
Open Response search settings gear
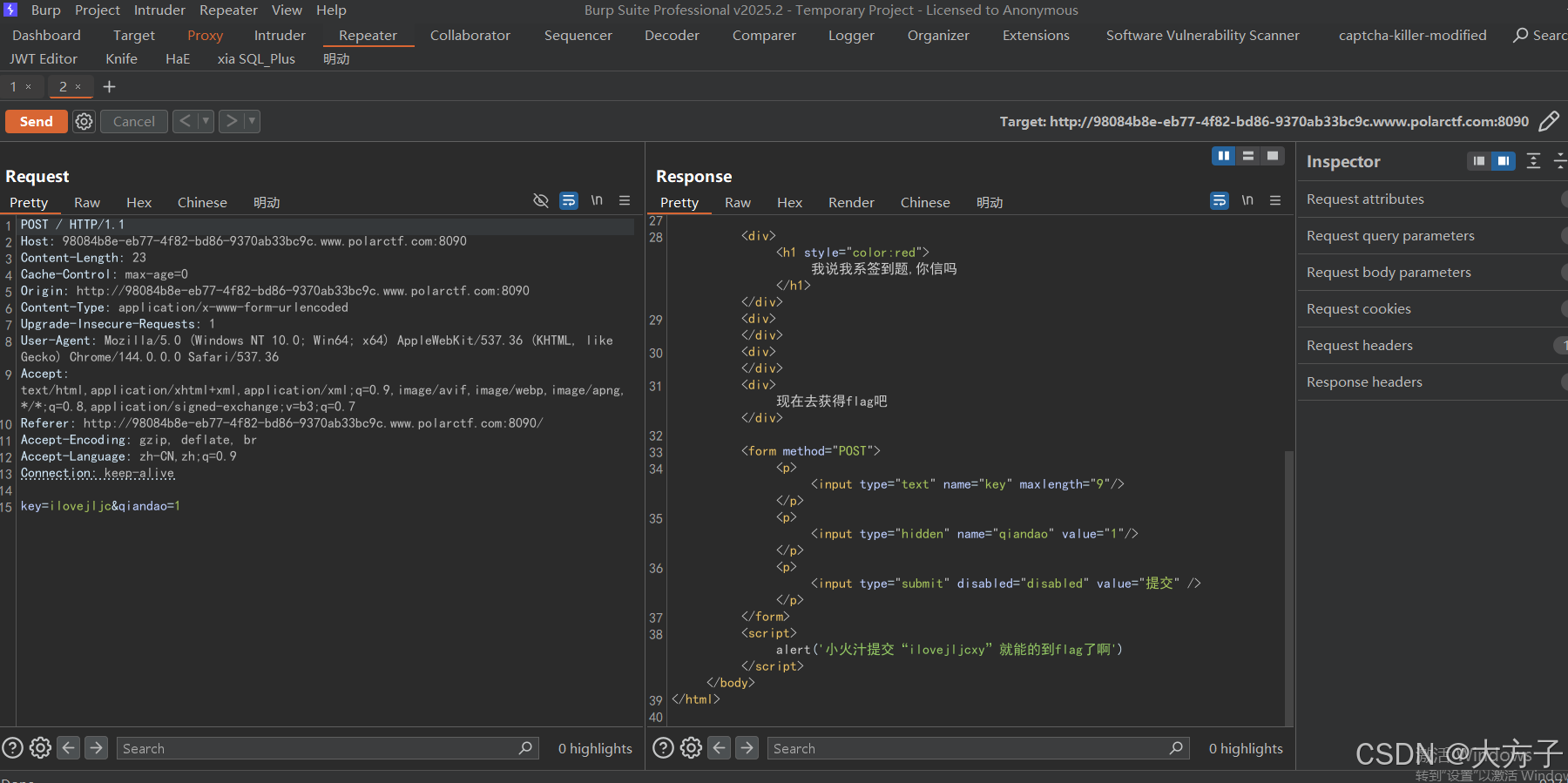point(691,748)
